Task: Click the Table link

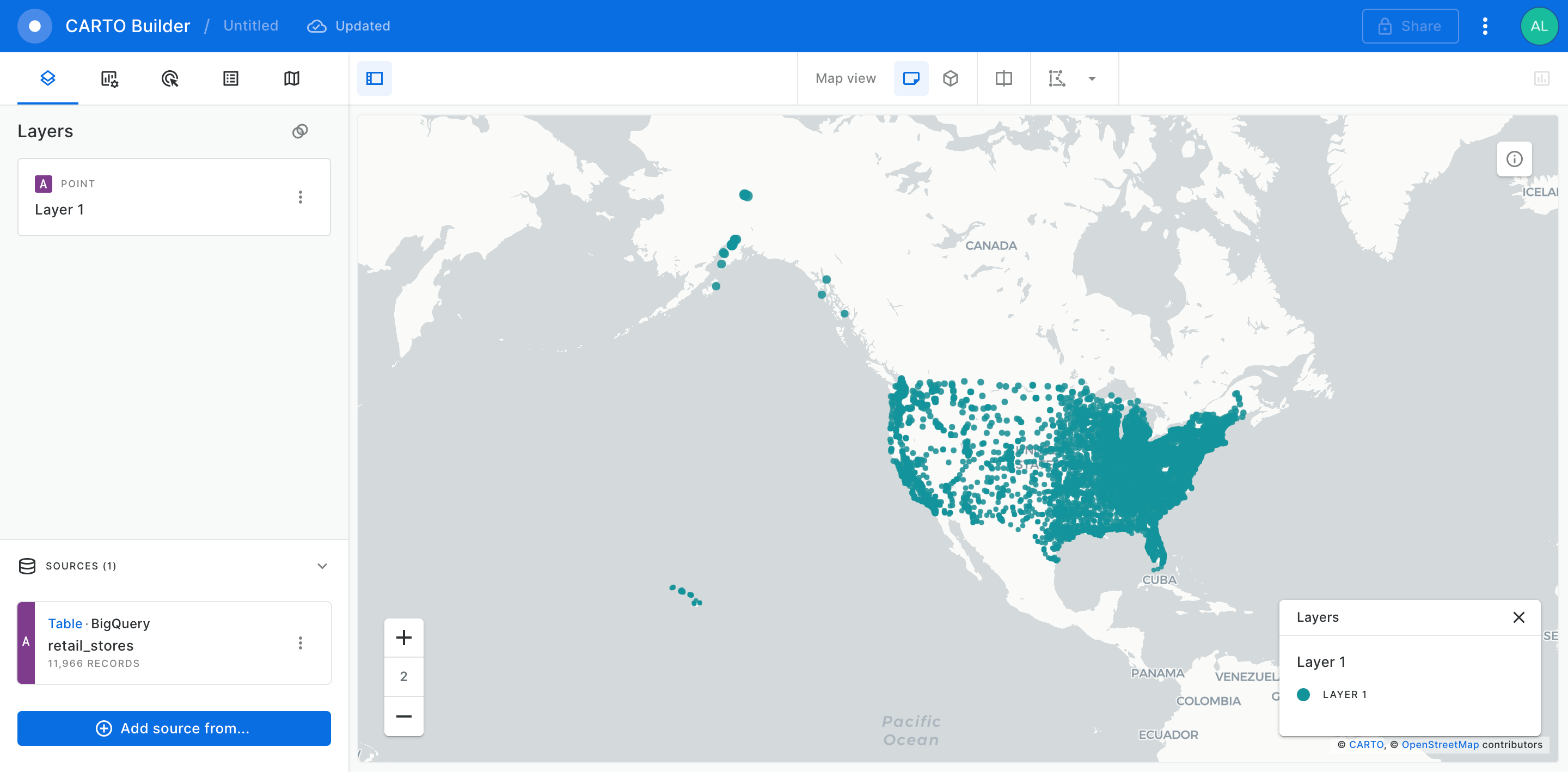Action: click(65, 623)
